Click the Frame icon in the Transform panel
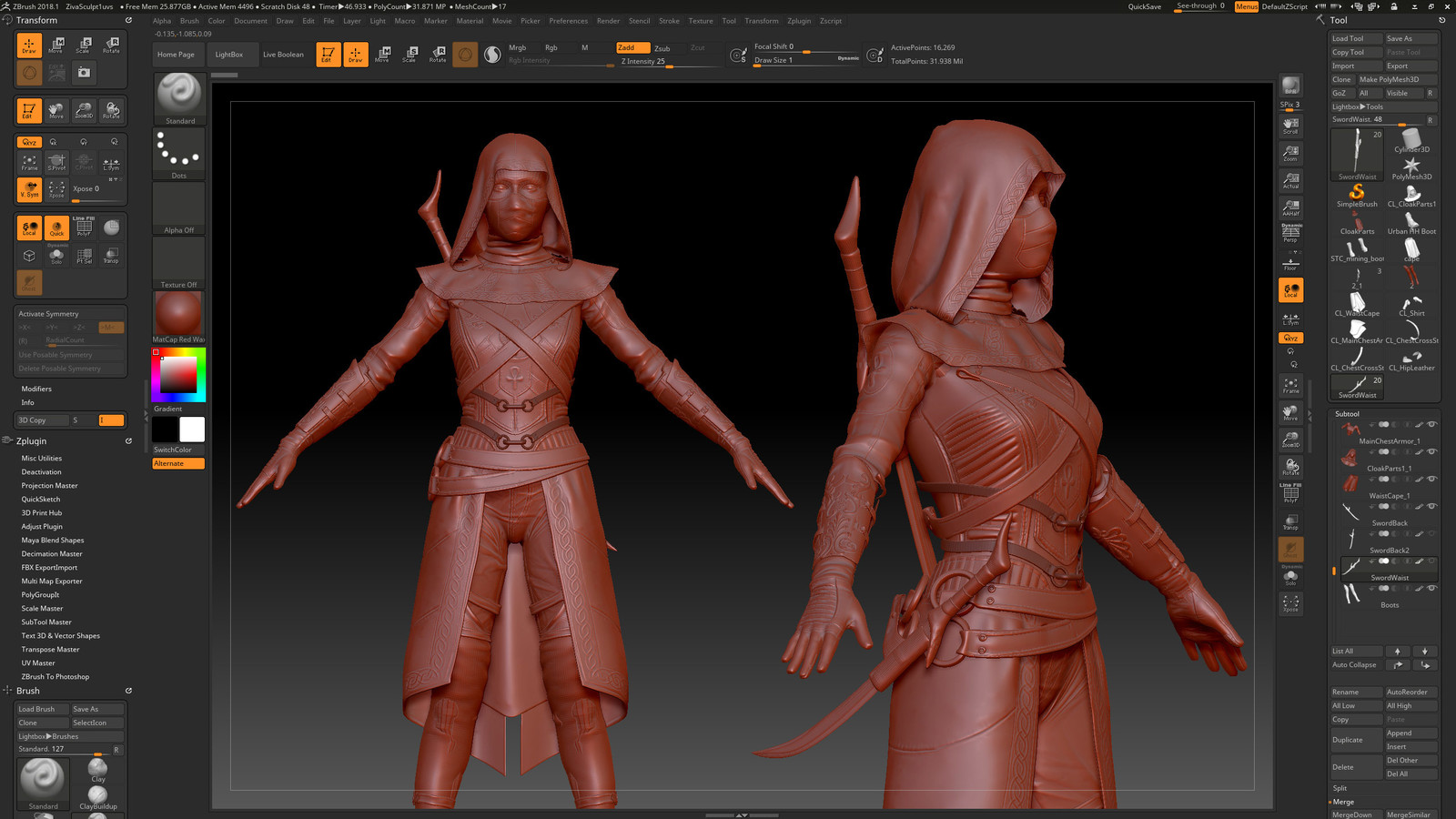 (29, 163)
